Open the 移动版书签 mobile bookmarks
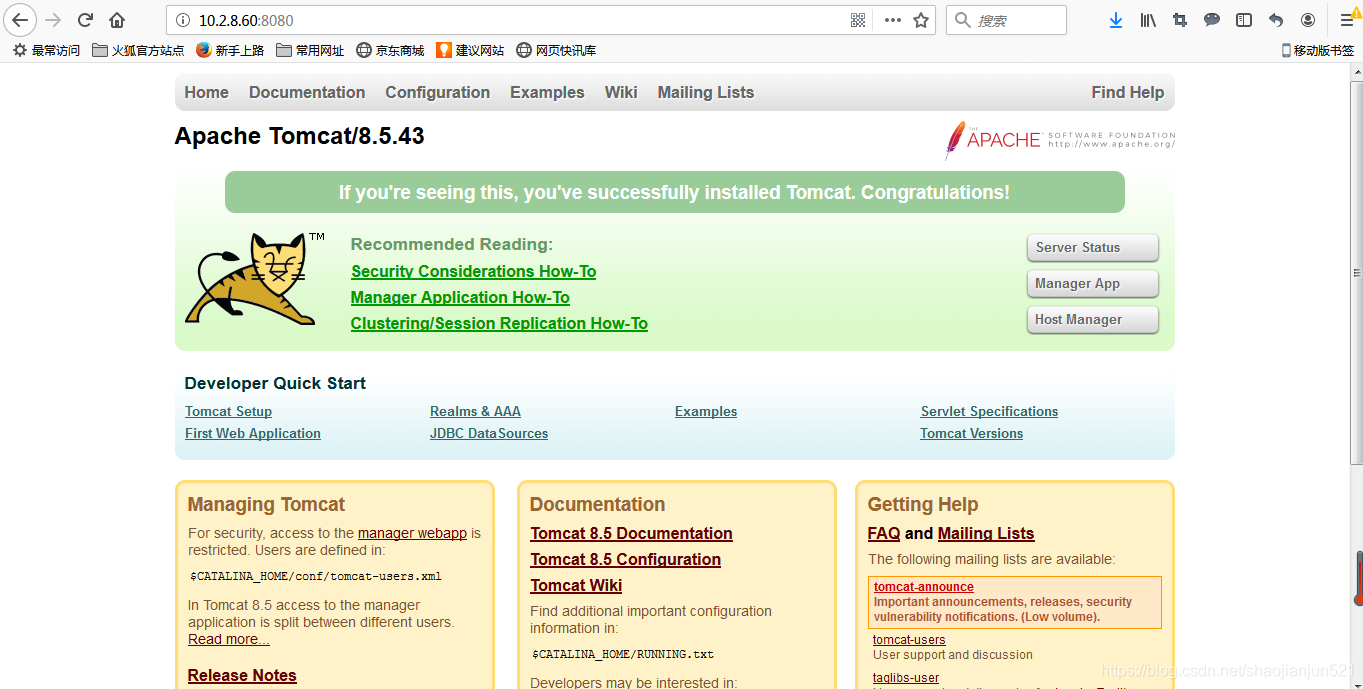This screenshot has height=689, width=1363. 1318,50
